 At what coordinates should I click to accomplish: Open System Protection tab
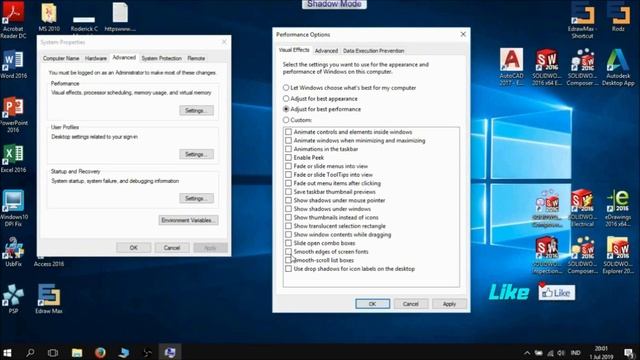161,58
